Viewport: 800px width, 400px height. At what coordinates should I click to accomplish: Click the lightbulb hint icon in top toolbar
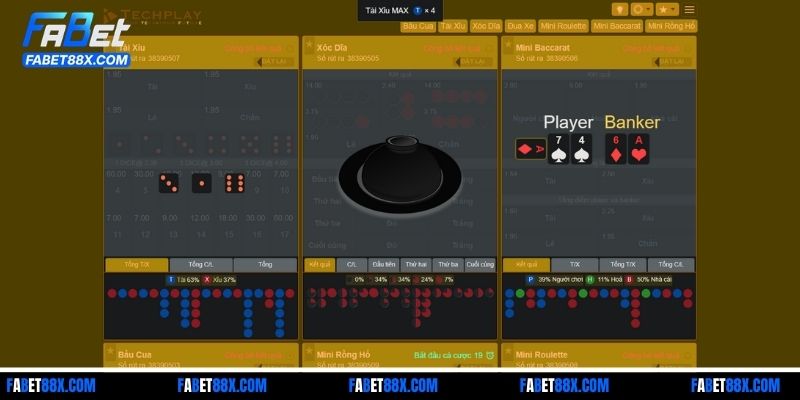619,10
